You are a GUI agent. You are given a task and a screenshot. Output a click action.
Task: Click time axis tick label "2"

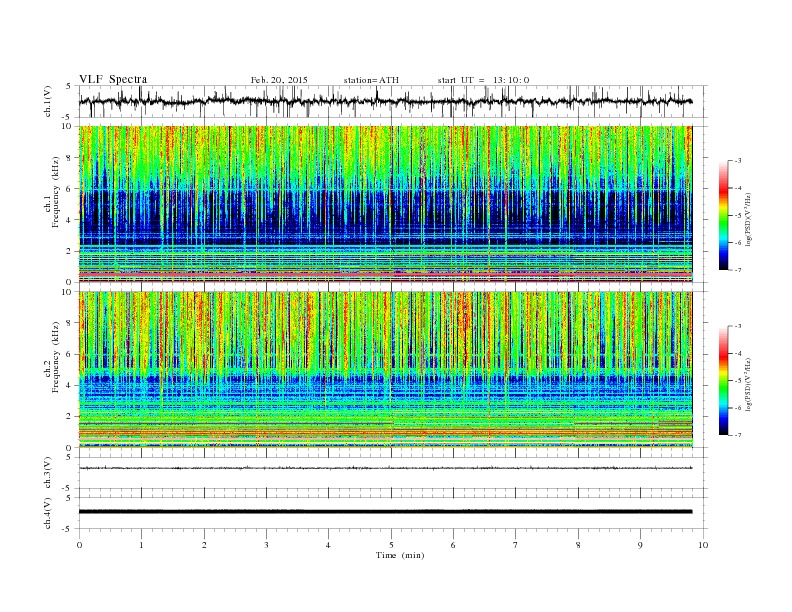[204, 545]
